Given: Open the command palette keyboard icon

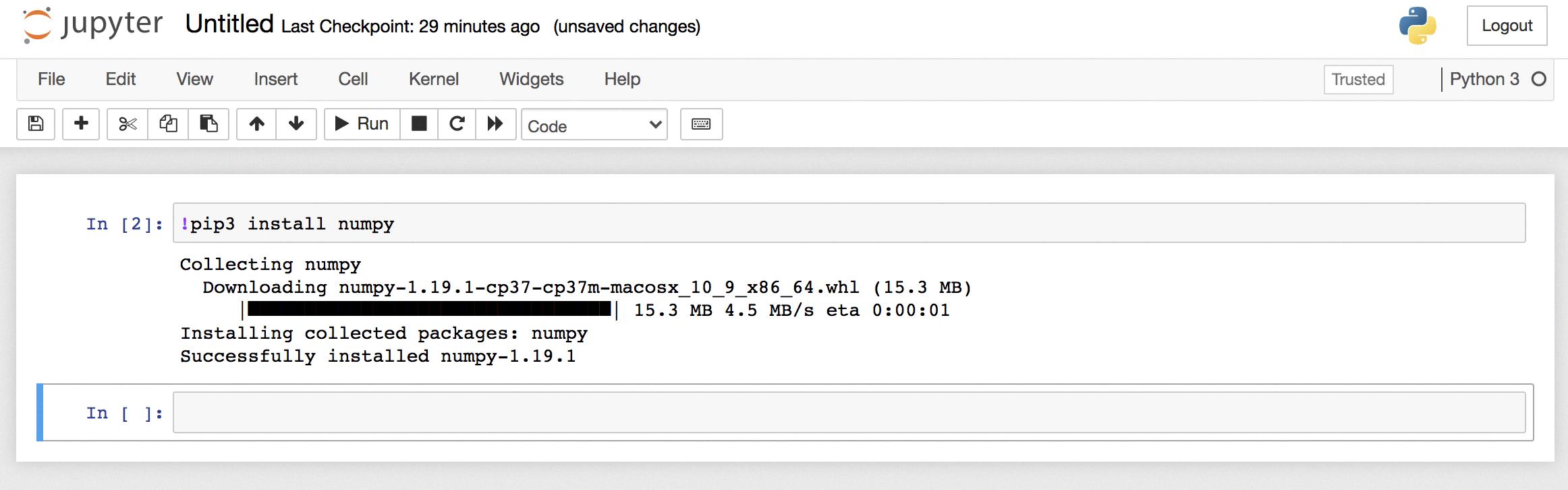Looking at the screenshot, I should [x=700, y=124].
